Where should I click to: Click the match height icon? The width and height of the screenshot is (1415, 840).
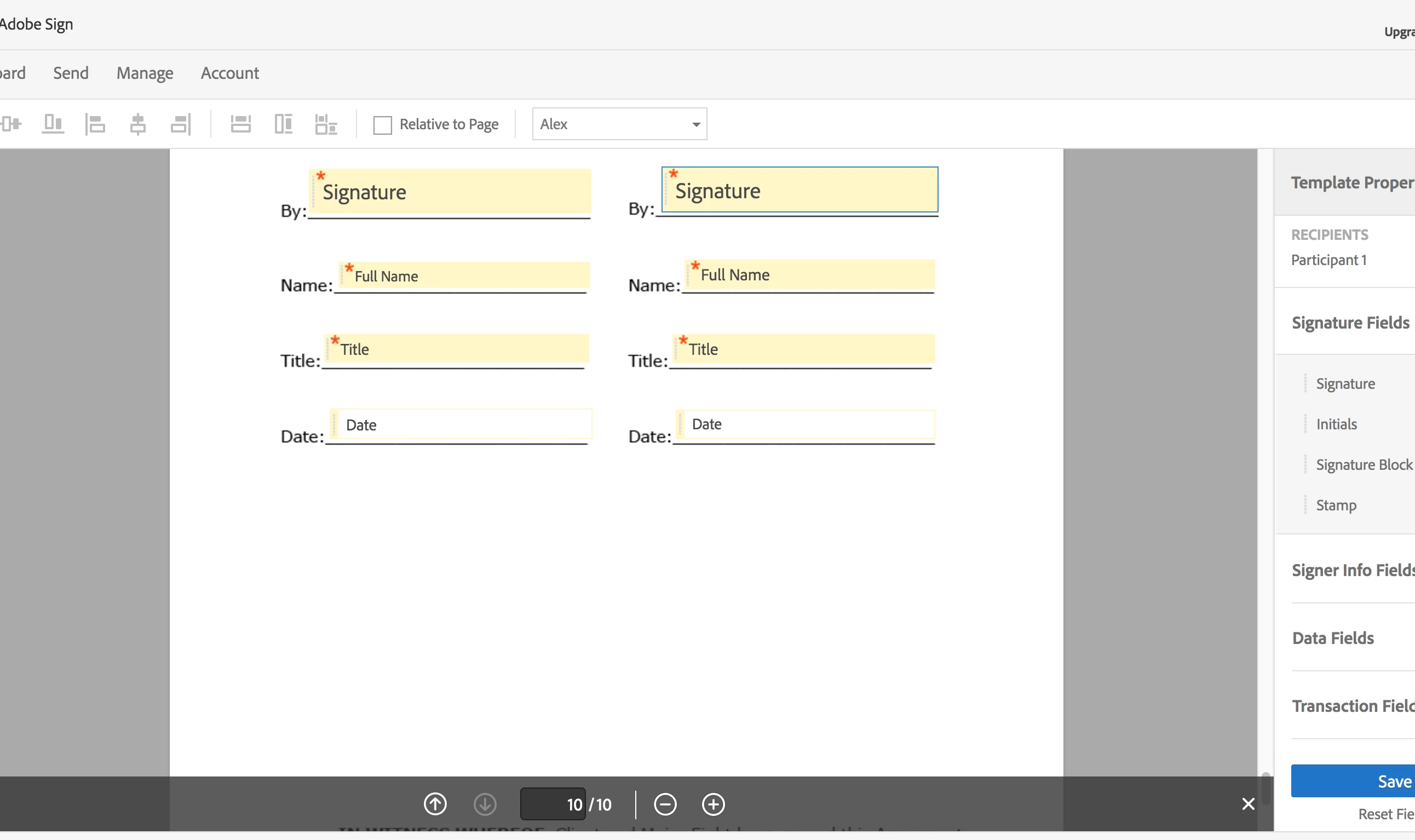(283, 124)
